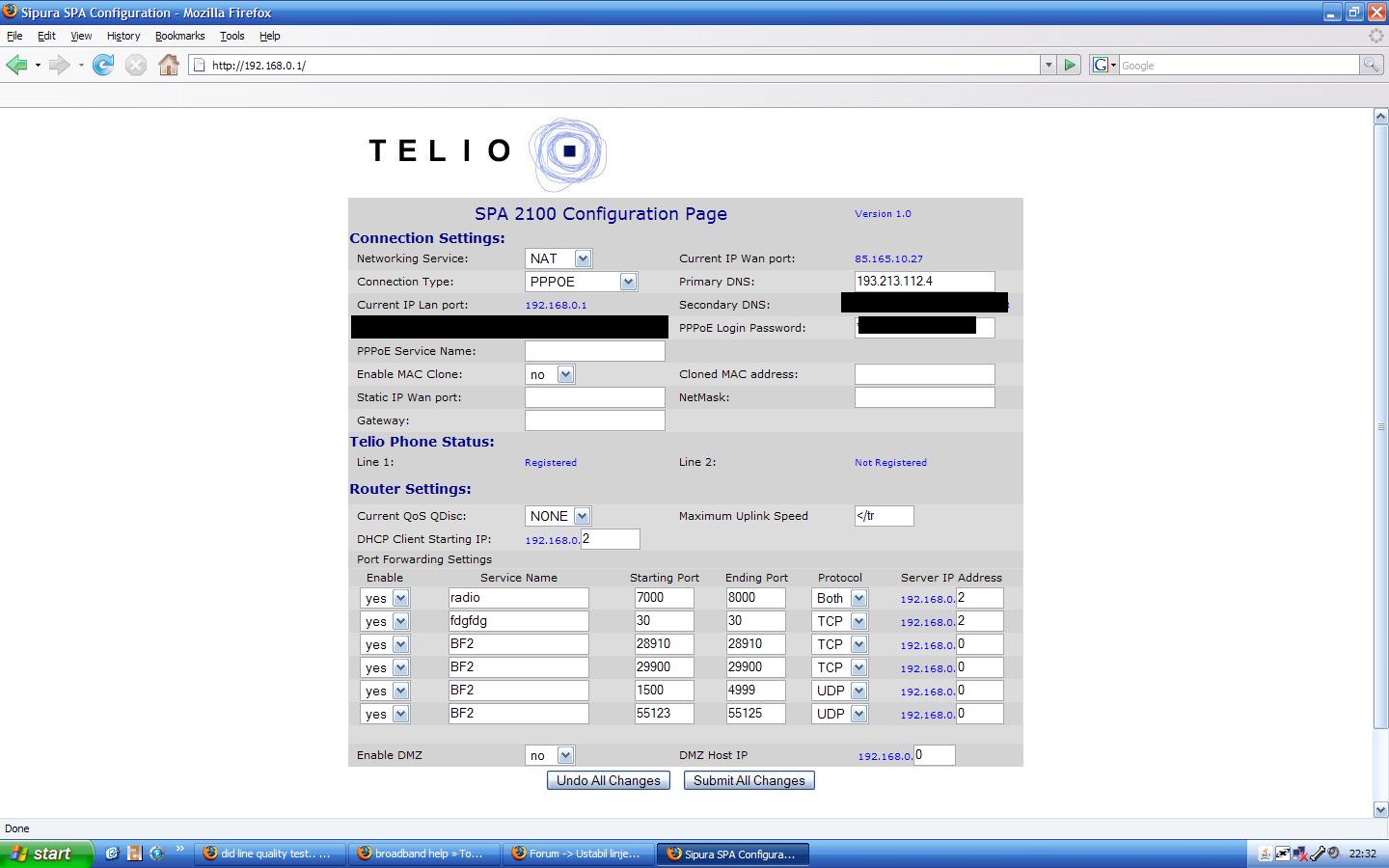Click the browser URL address field
The width and height of the screenshot is (1389, 868).
click(614, 65)
